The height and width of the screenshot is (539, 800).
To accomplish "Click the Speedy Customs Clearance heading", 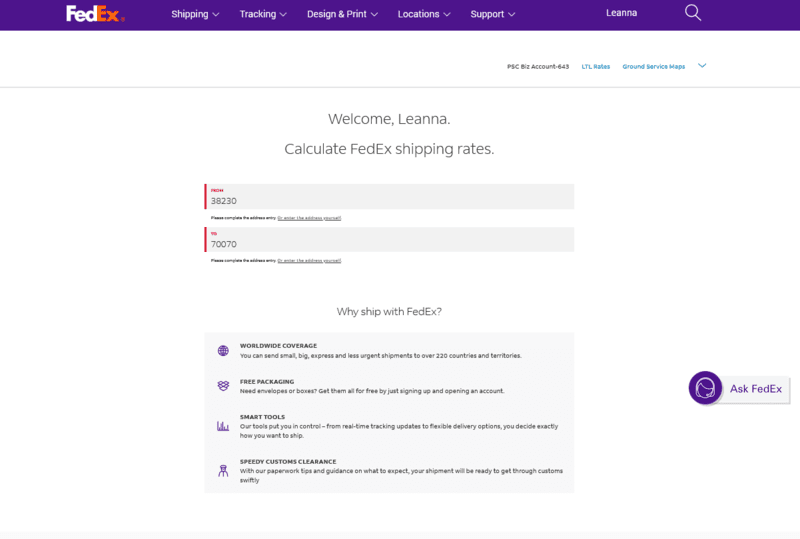I will point(288,461).
